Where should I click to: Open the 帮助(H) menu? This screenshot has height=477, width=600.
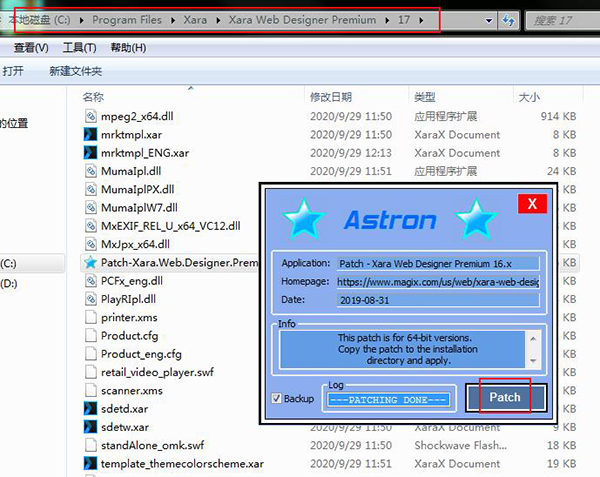coord(128,48)
